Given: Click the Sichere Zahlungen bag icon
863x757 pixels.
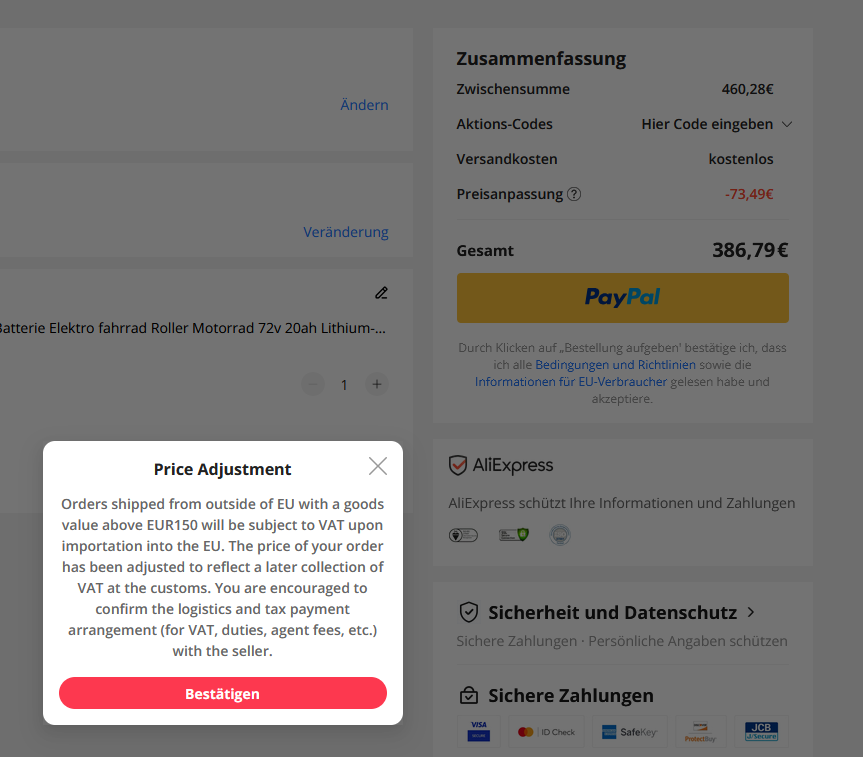Looking at the screenshot, I should point(468,695).
